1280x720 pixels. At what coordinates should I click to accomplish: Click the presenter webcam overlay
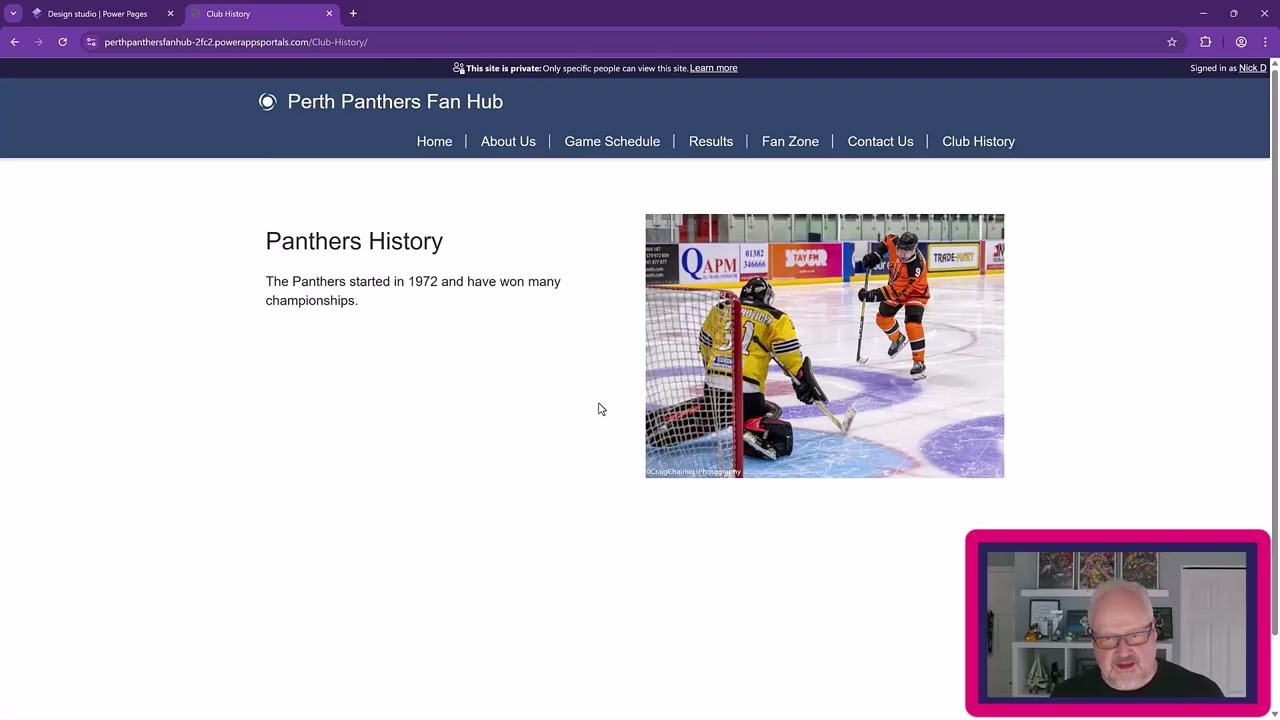1117,623
